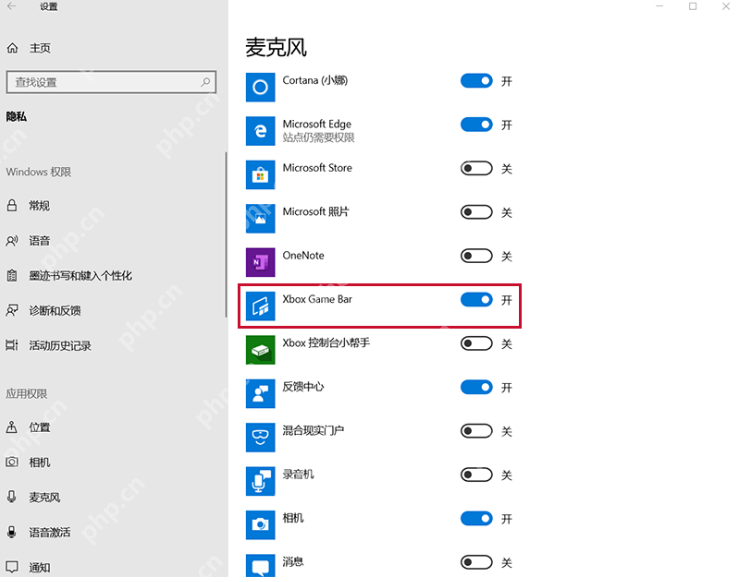Select 语音激活 in the sidebar
736x582 pixels.
(x=50, y=532)
